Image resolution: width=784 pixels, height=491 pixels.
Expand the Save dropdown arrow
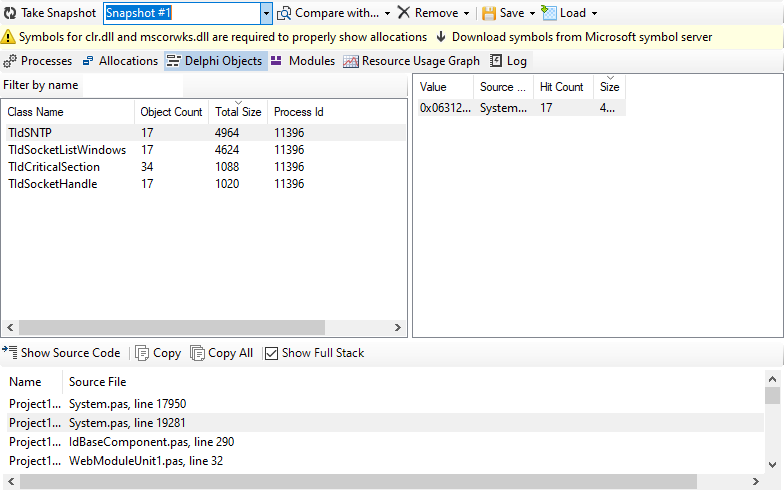pyautogui.click(x=532, y=13)
